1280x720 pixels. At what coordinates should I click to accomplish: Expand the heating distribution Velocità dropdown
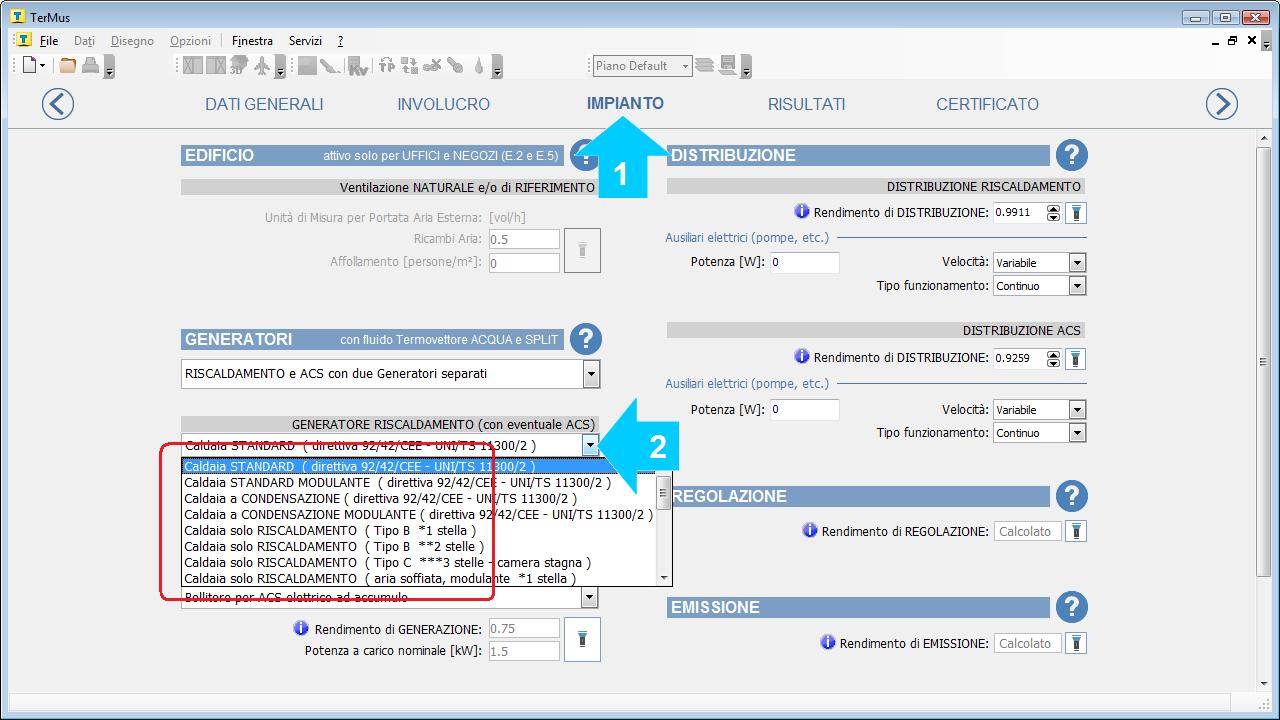click(1076, 263)
